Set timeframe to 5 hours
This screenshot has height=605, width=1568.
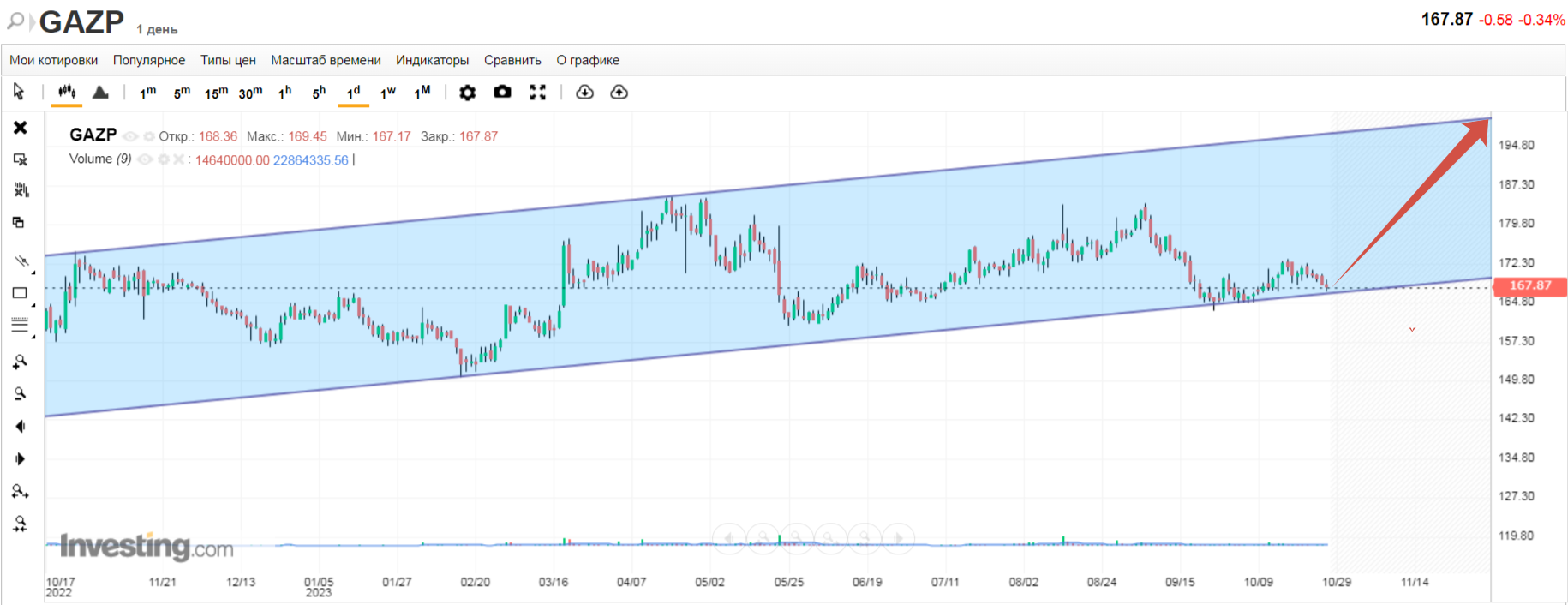click(319, 92)
